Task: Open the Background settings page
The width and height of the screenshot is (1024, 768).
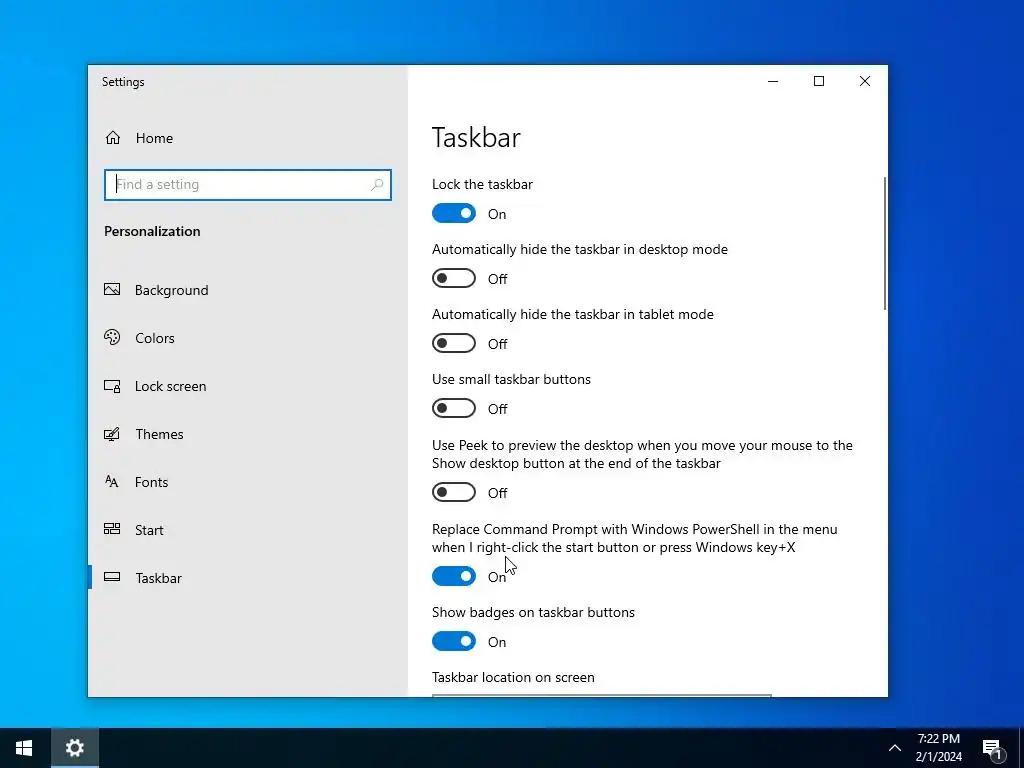Action: point(248,290)
